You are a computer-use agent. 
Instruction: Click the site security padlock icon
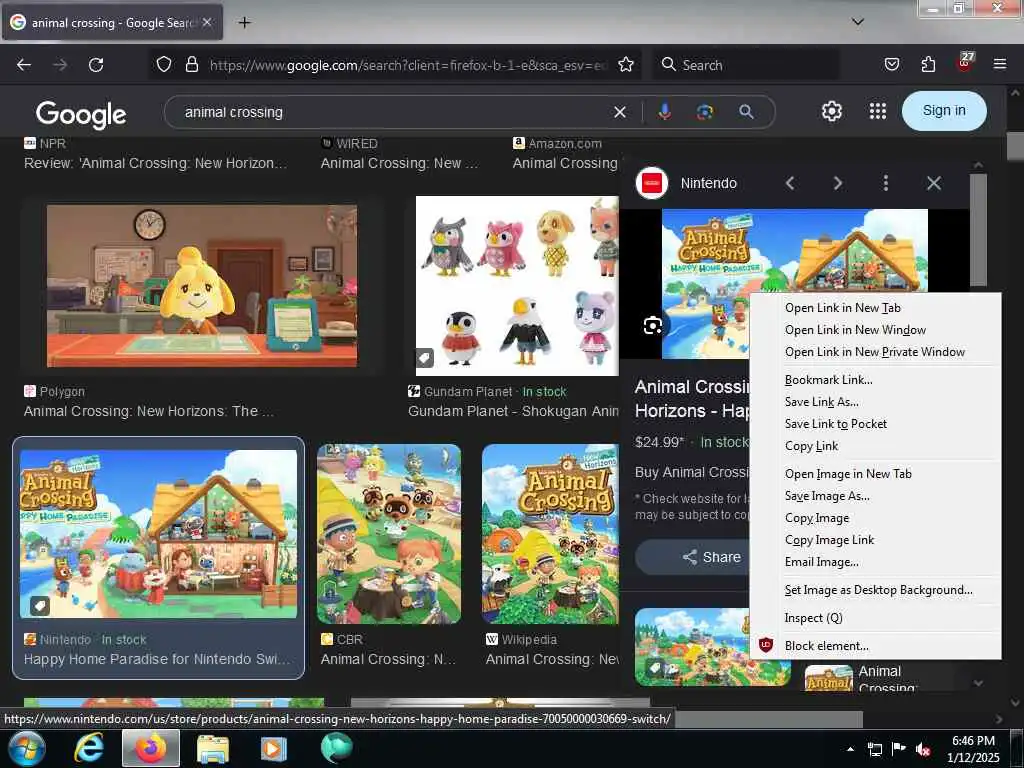tap(191, 64)
